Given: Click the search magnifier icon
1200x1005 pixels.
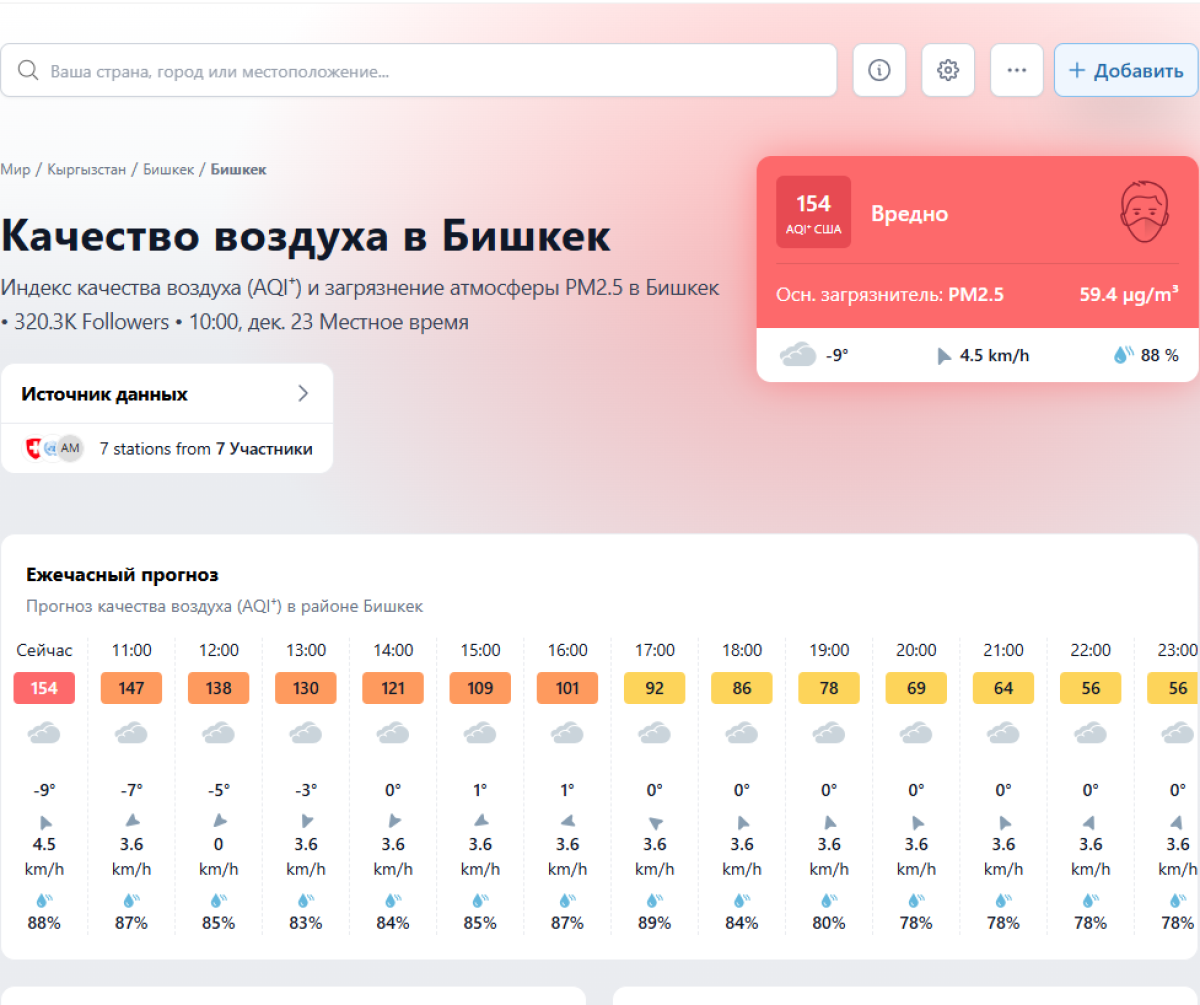Looking at the screenshot, I should point(28,70).
